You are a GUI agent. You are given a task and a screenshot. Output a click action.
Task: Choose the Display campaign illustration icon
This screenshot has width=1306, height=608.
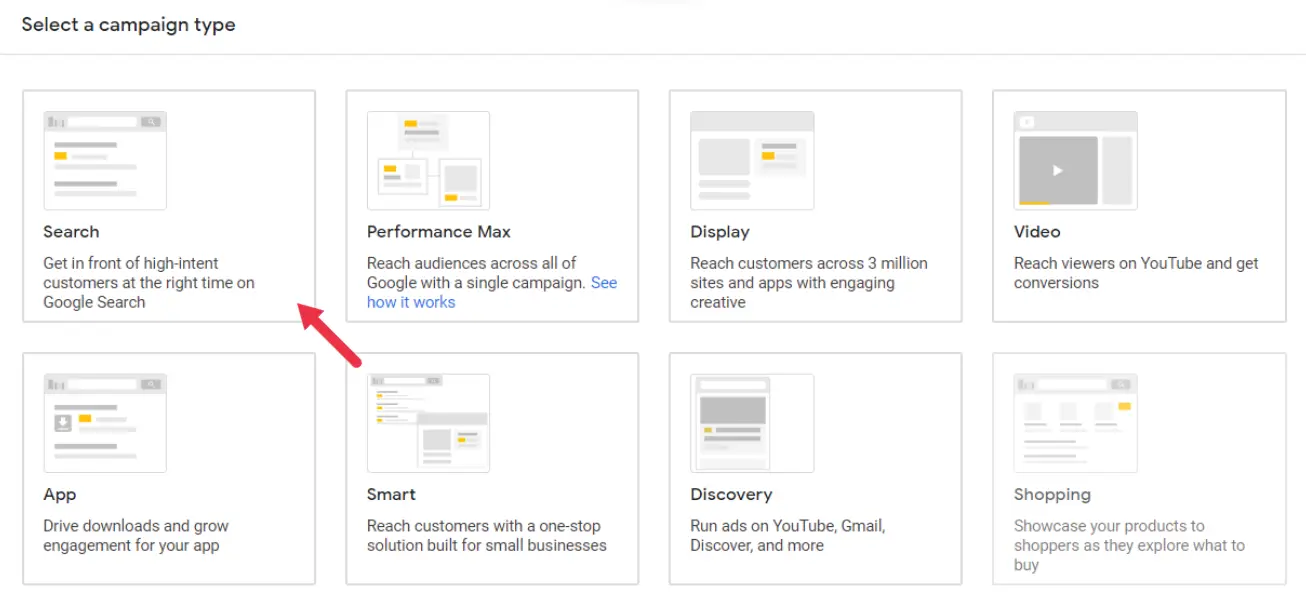752,160
